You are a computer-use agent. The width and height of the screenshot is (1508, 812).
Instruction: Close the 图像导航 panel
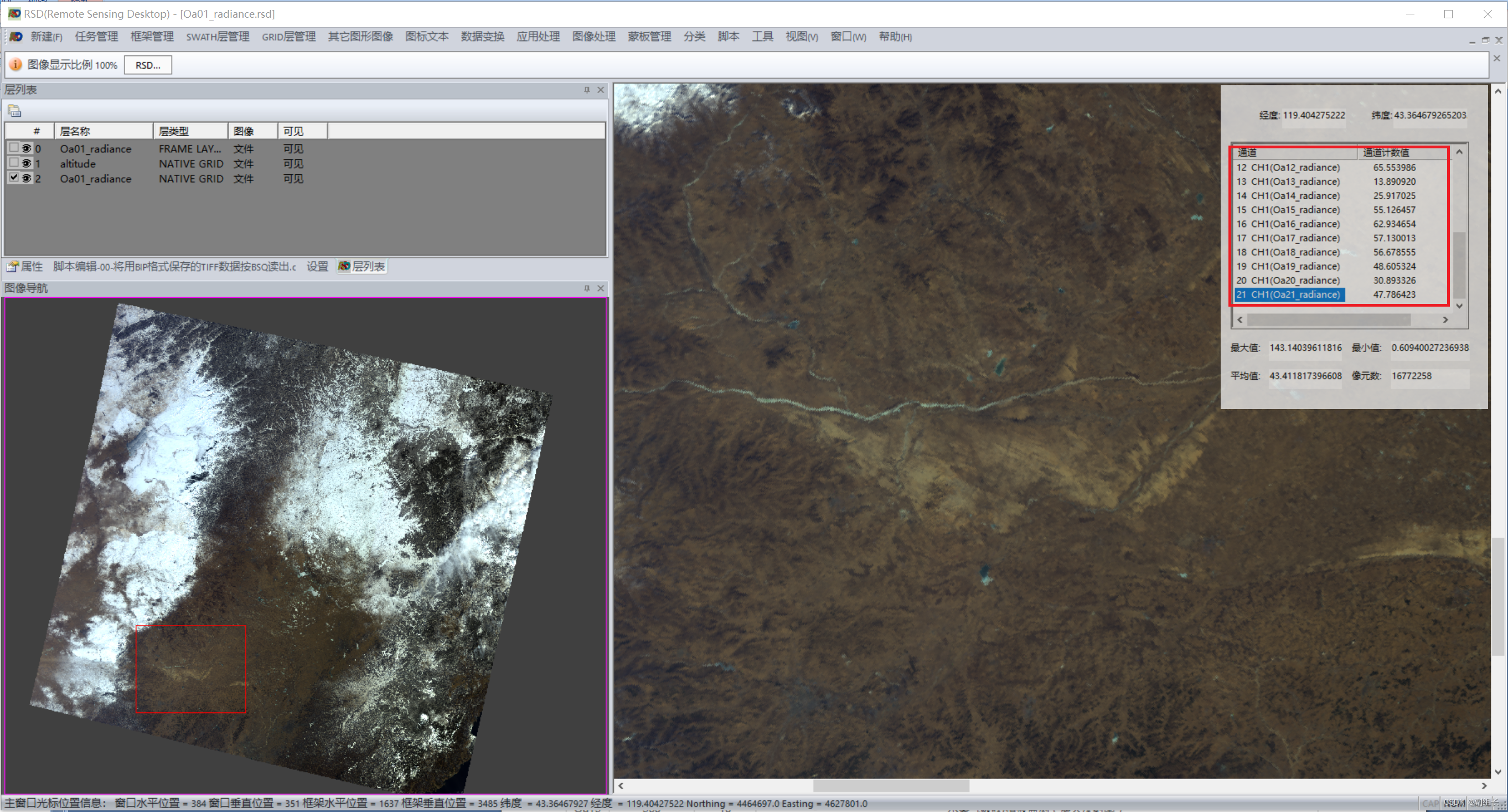pos(600,288)
